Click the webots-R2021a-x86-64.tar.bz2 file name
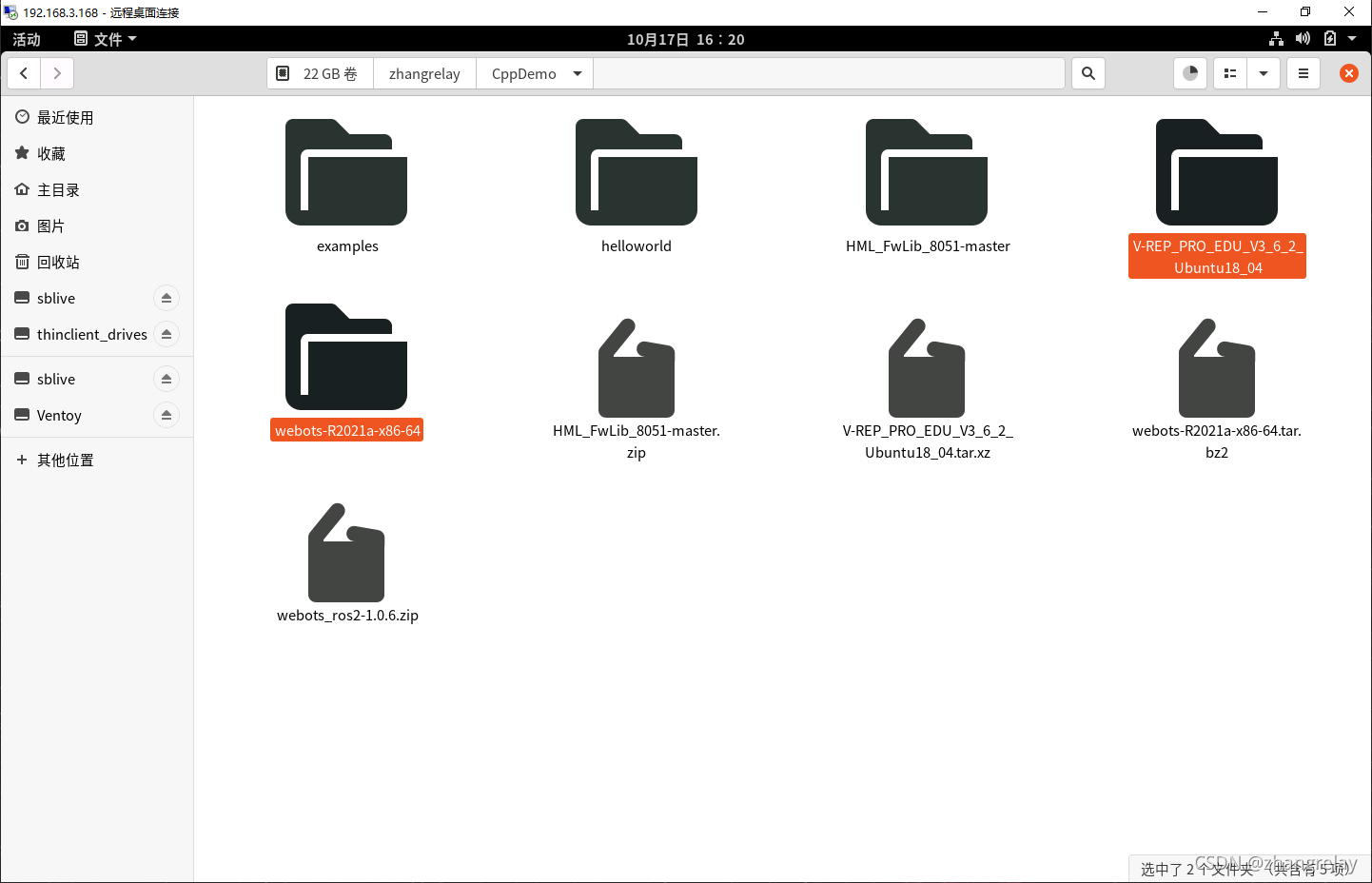The width and height of the screenshot is (1372, 883). (1217, 441)
